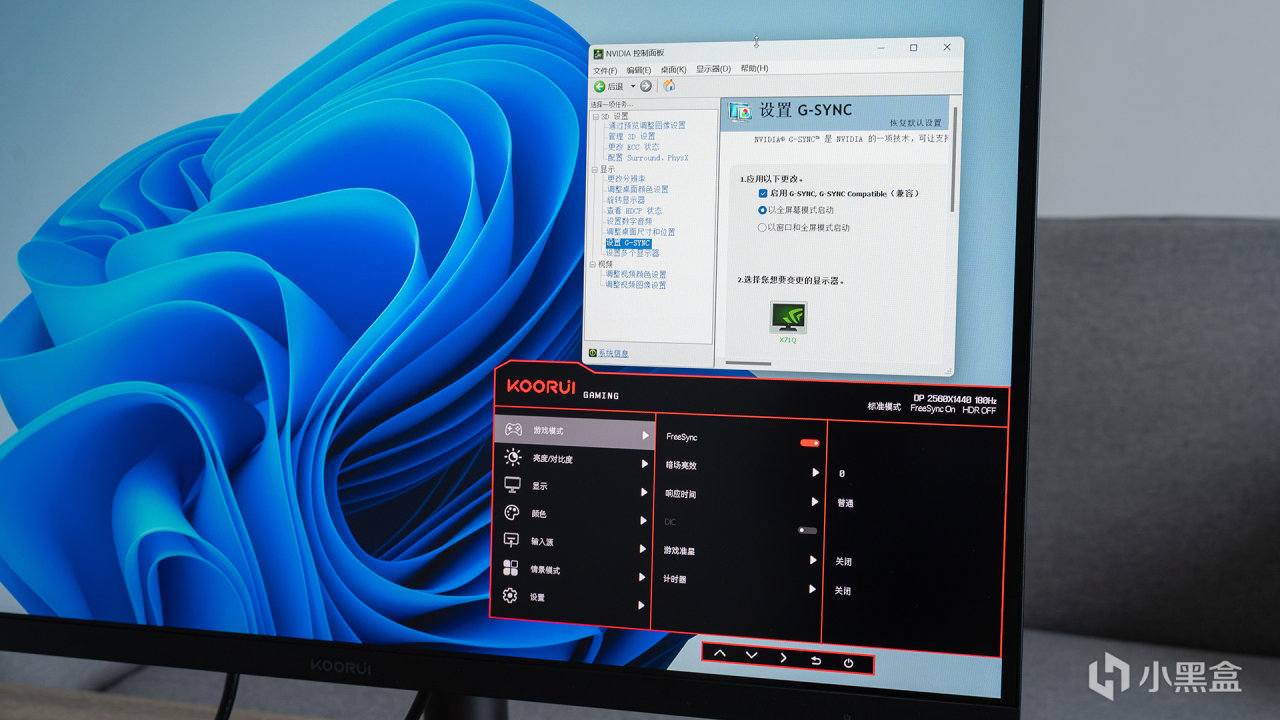Viewport: 1280px width, 720px height.
Task: Select the X71Q display thumbnail
Action: point(788,318)
